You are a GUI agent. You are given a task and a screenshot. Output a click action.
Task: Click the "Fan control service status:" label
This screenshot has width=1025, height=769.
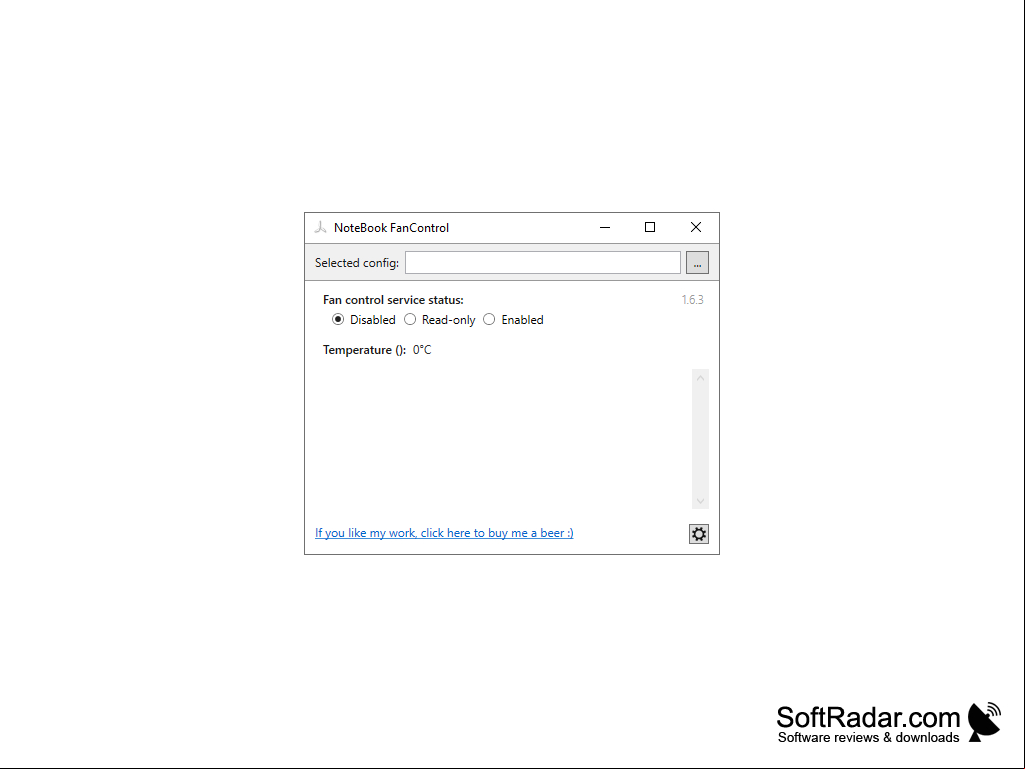point(394,300)
